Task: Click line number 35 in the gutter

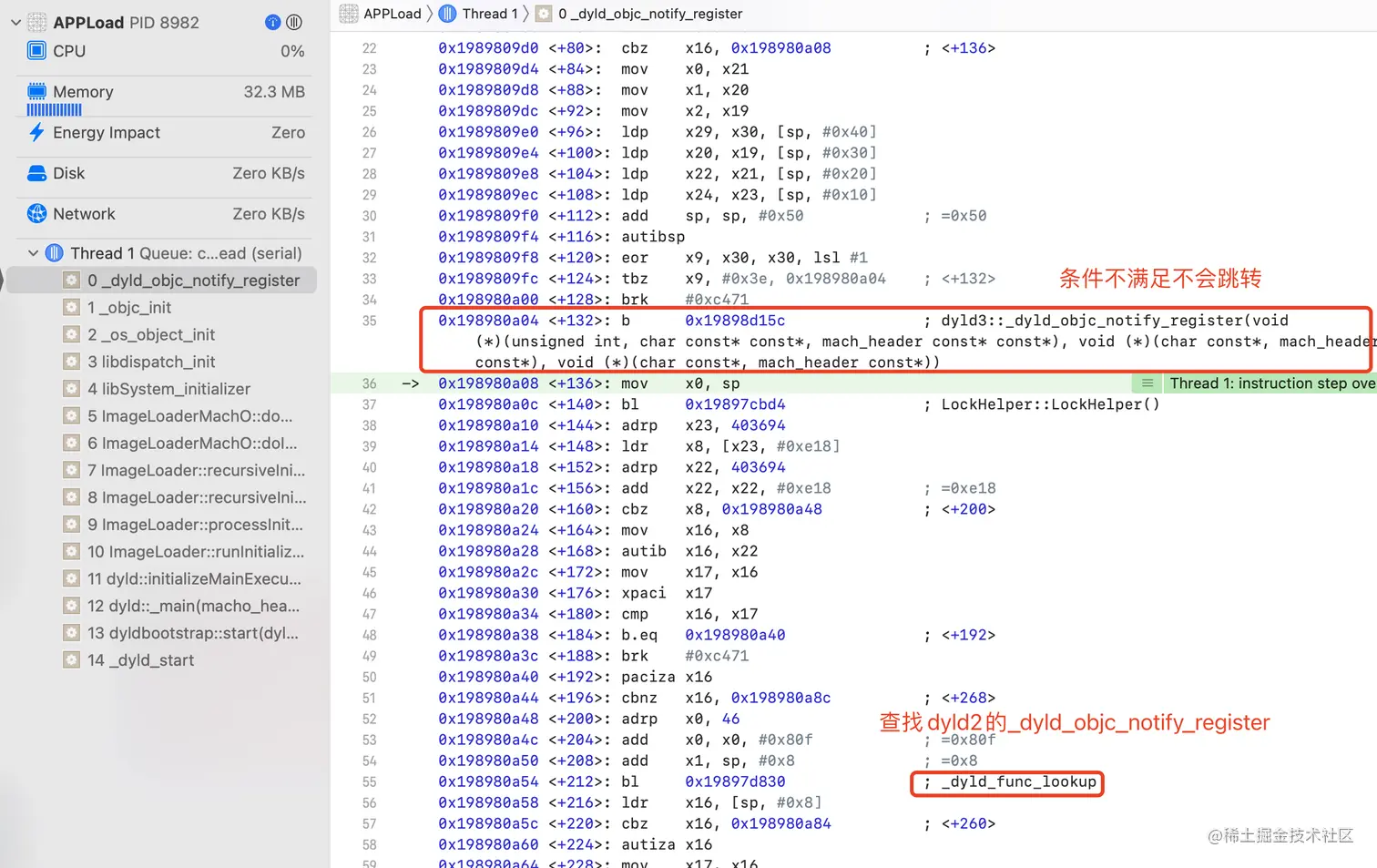Action: click(369, 321)
